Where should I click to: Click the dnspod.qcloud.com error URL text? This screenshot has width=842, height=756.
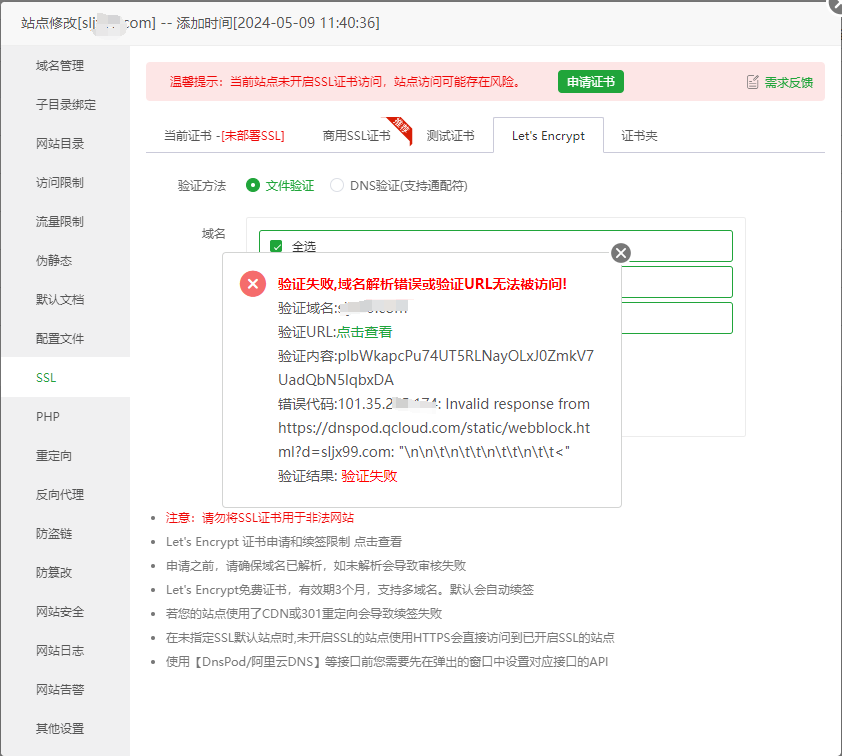[434, 440]
